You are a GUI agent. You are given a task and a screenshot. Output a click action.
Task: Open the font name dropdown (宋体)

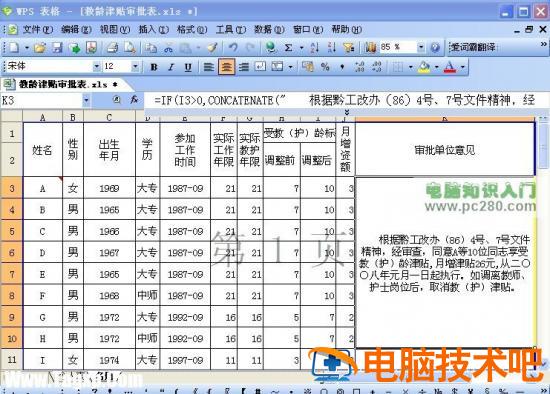(x=96, y=66)
